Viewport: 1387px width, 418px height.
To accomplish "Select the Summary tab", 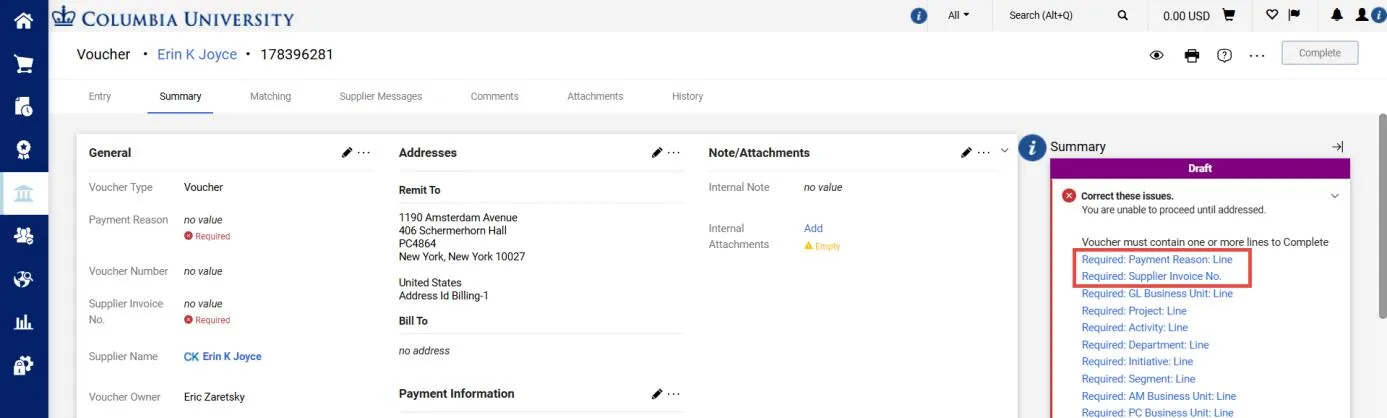I will pyautogui.click(x=180, y=97).
